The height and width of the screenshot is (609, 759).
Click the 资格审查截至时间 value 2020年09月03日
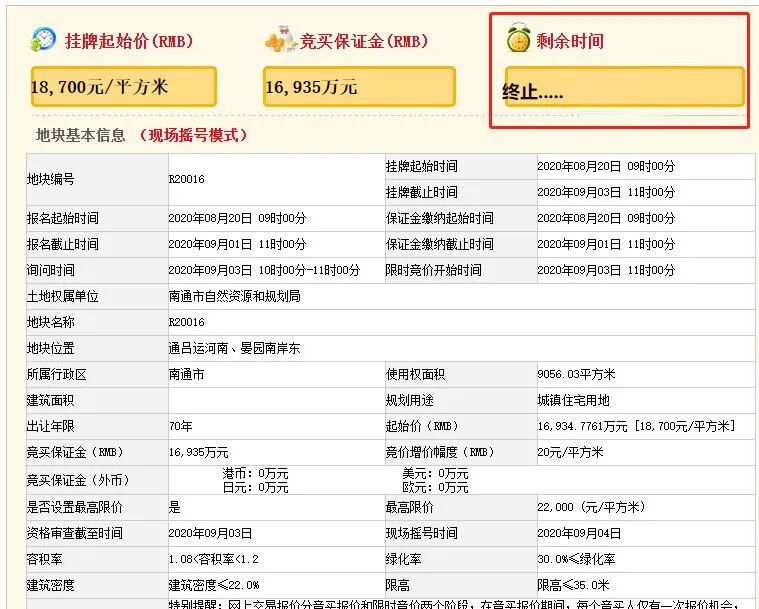click(x=210, y=533)
